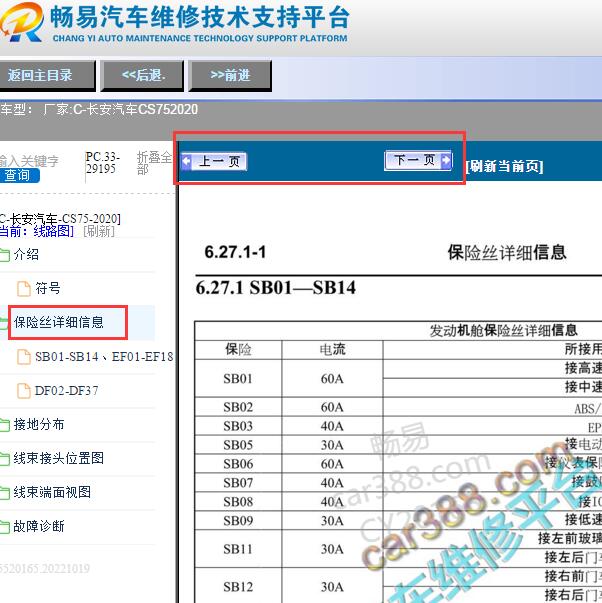The image size is (602, 603).
Task: Click the 返回主目录 button
Action: tap(47, 75)
